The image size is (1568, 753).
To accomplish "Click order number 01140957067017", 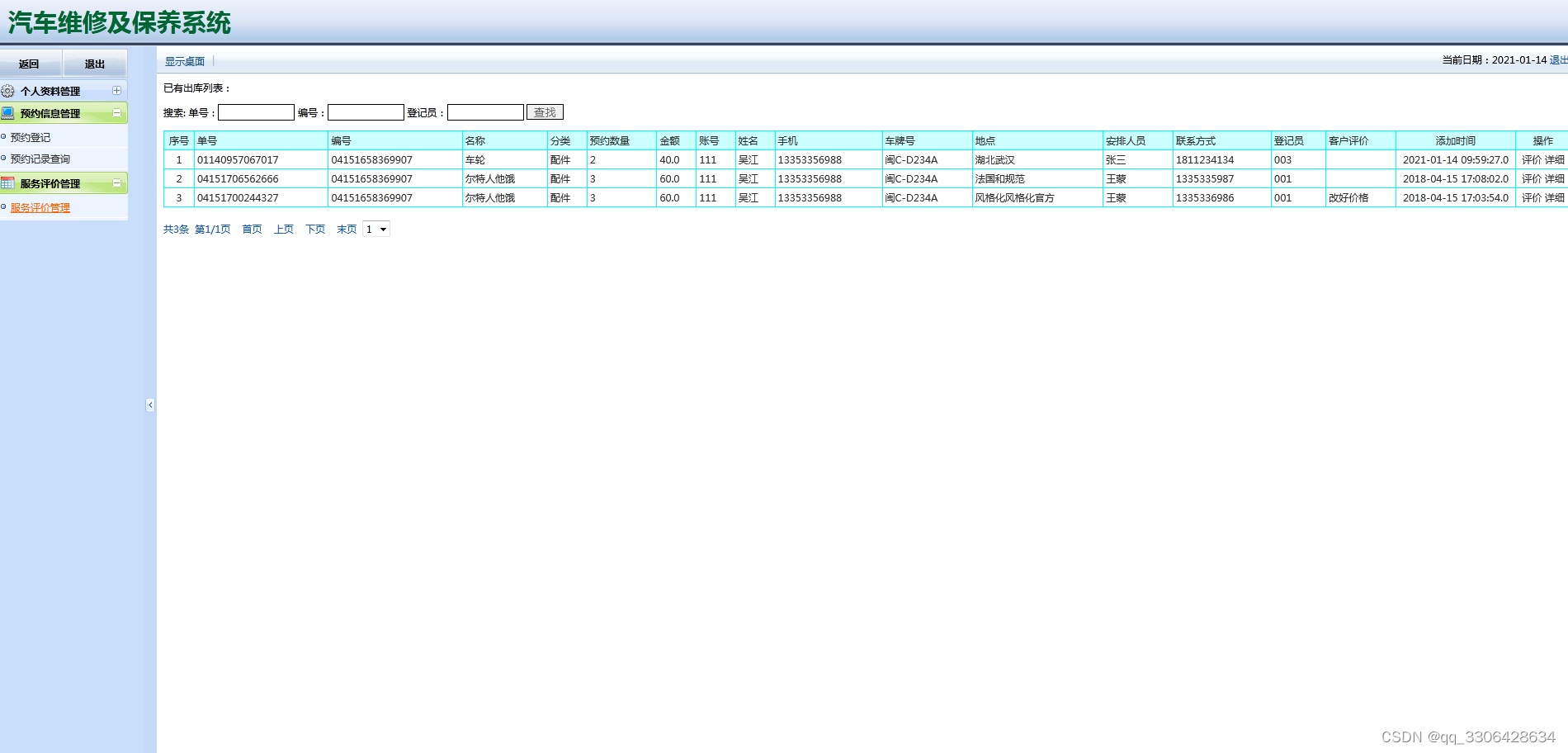I will (x=238, y=160).
